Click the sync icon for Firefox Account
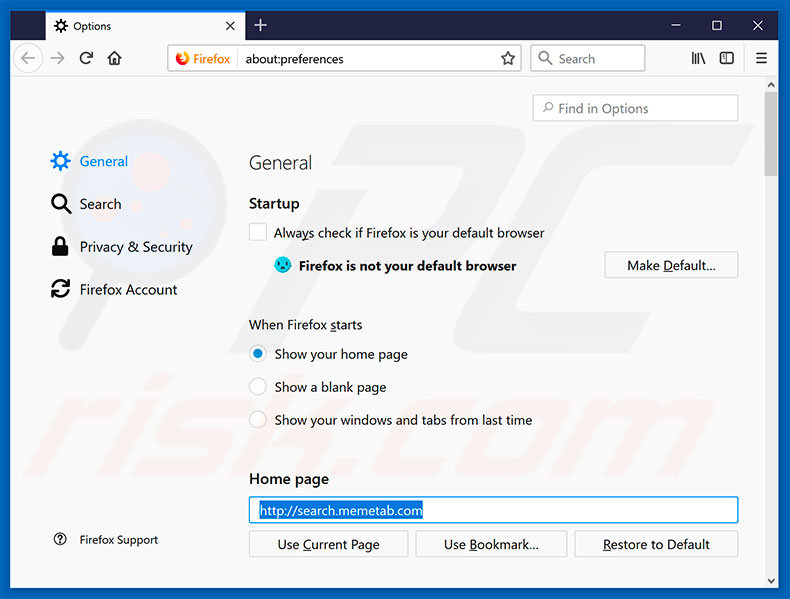The height and width of the screenshot is (599, 790). point(60,289)
